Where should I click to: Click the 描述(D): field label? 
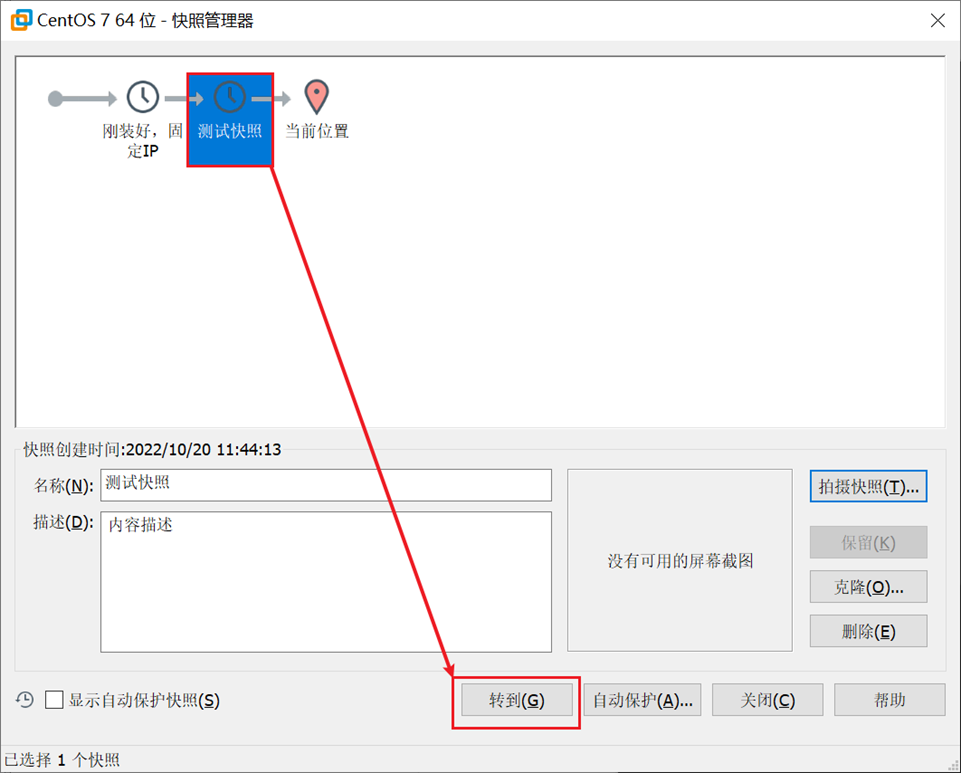(x=63, y=522)
